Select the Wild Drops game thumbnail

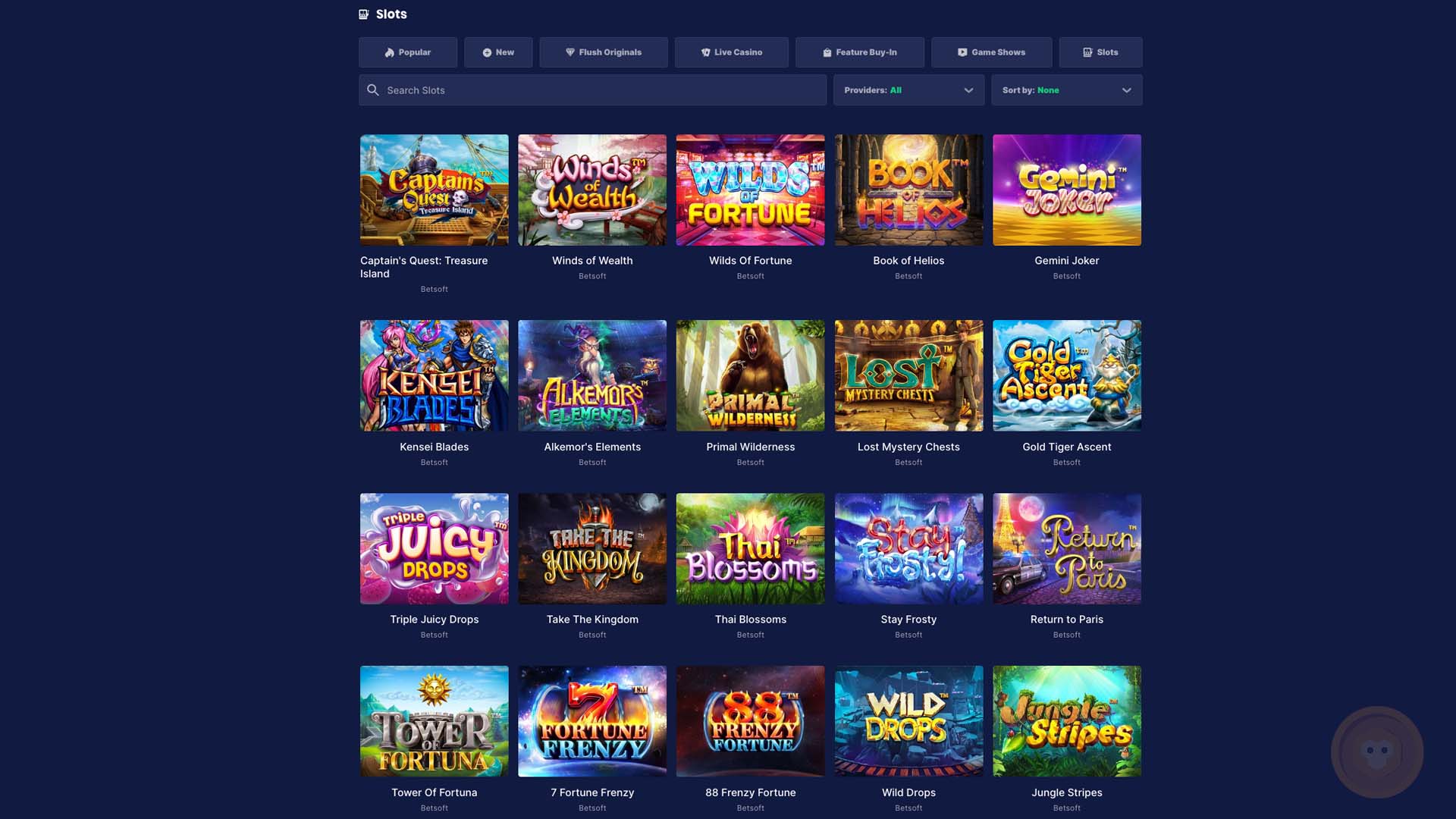point(908,721)
